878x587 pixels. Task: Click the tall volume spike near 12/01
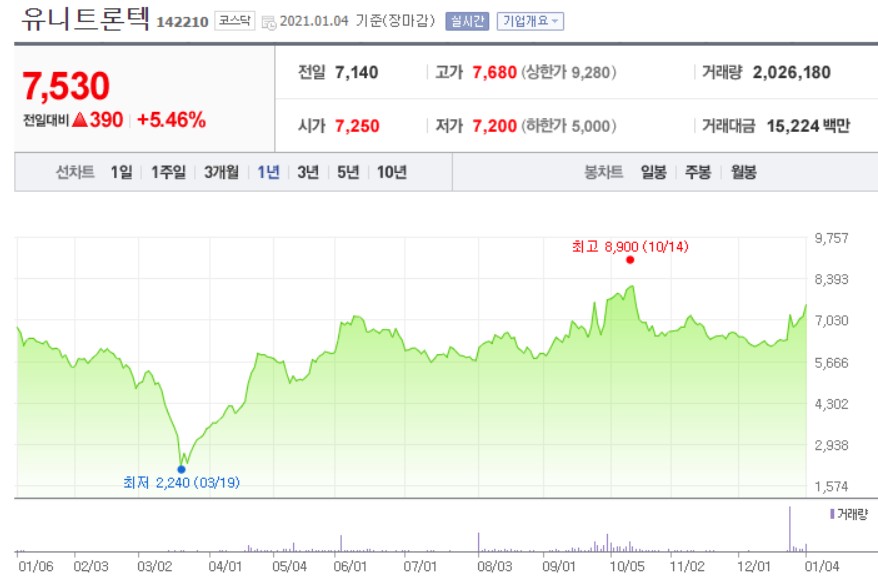(x=790, y=529)
